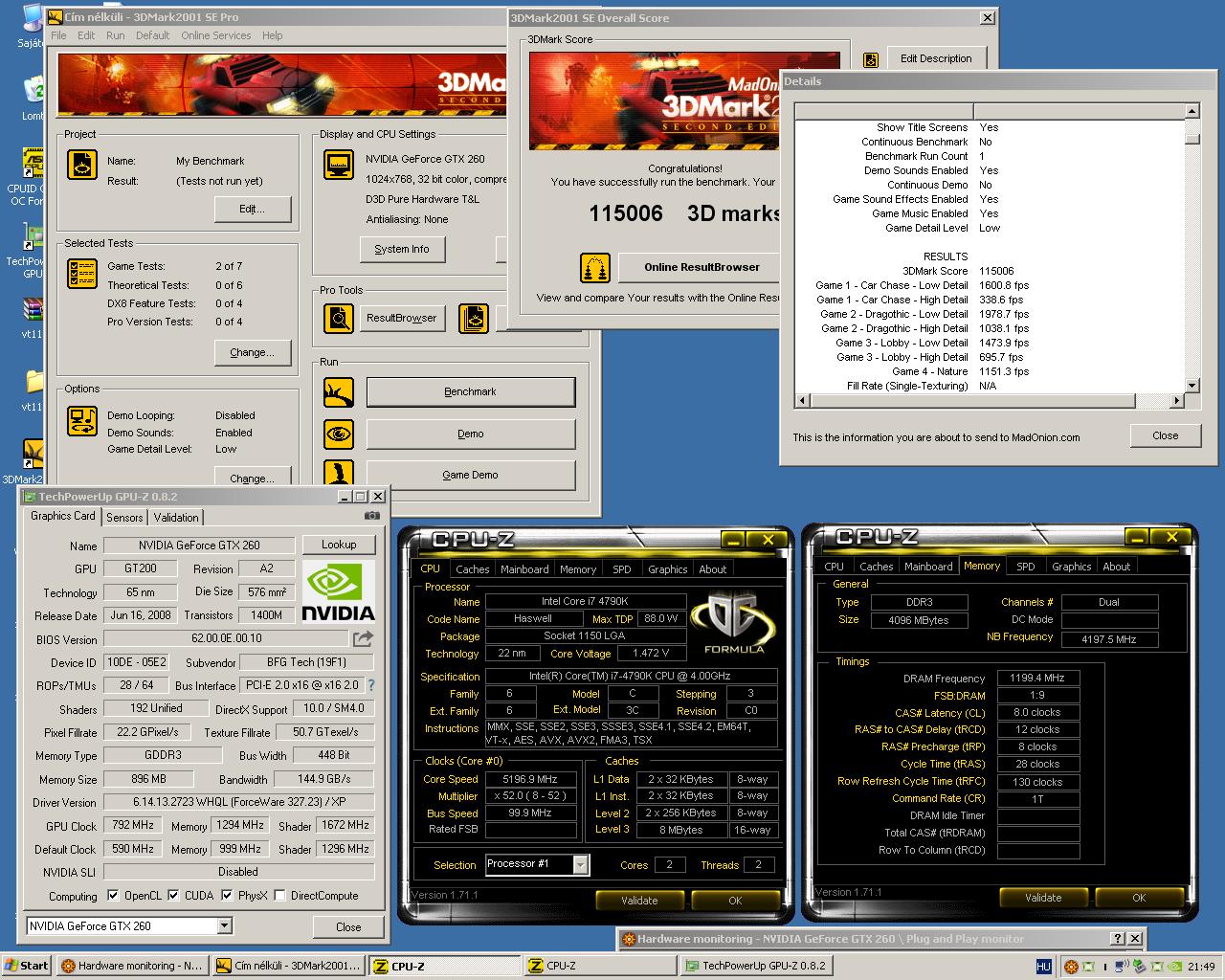Click the Pro Tools icon beside ResultBrowser
Screen dimensions: 1225x980
coord(474,318)
